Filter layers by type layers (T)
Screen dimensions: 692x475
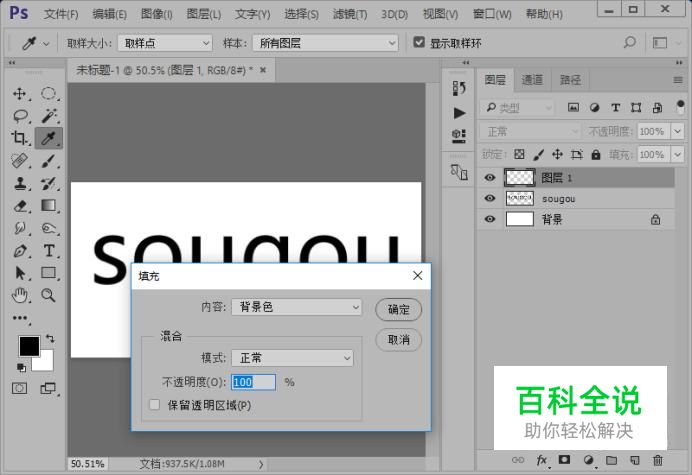coord(615,108)
